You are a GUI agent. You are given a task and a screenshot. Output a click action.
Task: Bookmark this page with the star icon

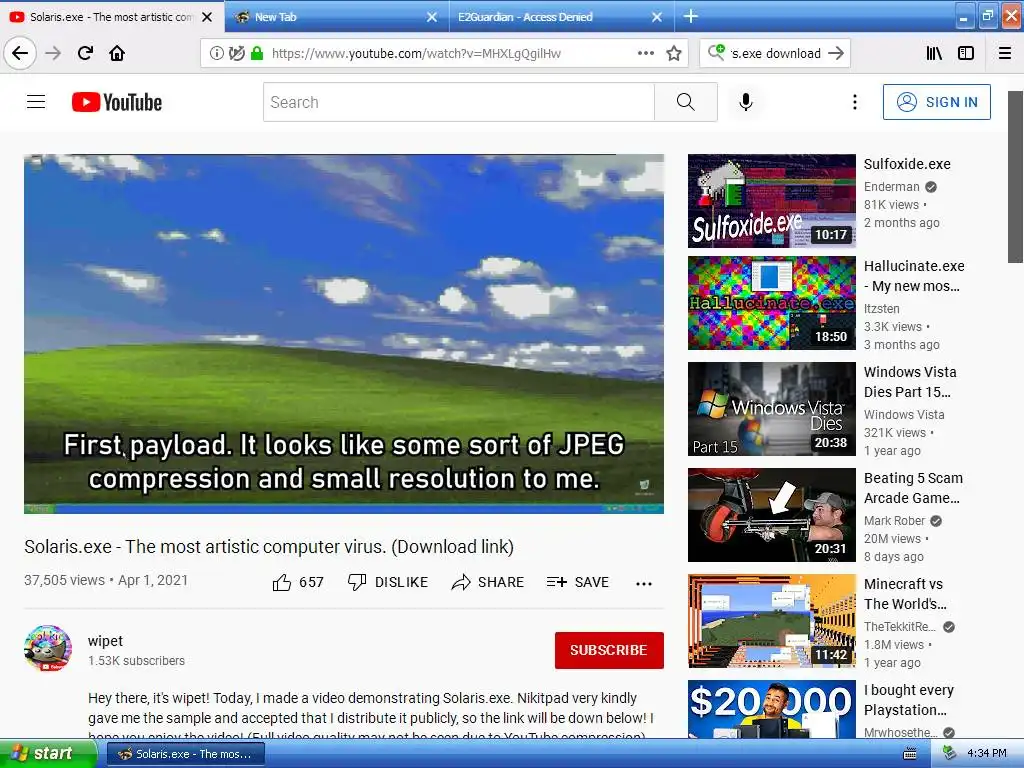coord(674,54)
